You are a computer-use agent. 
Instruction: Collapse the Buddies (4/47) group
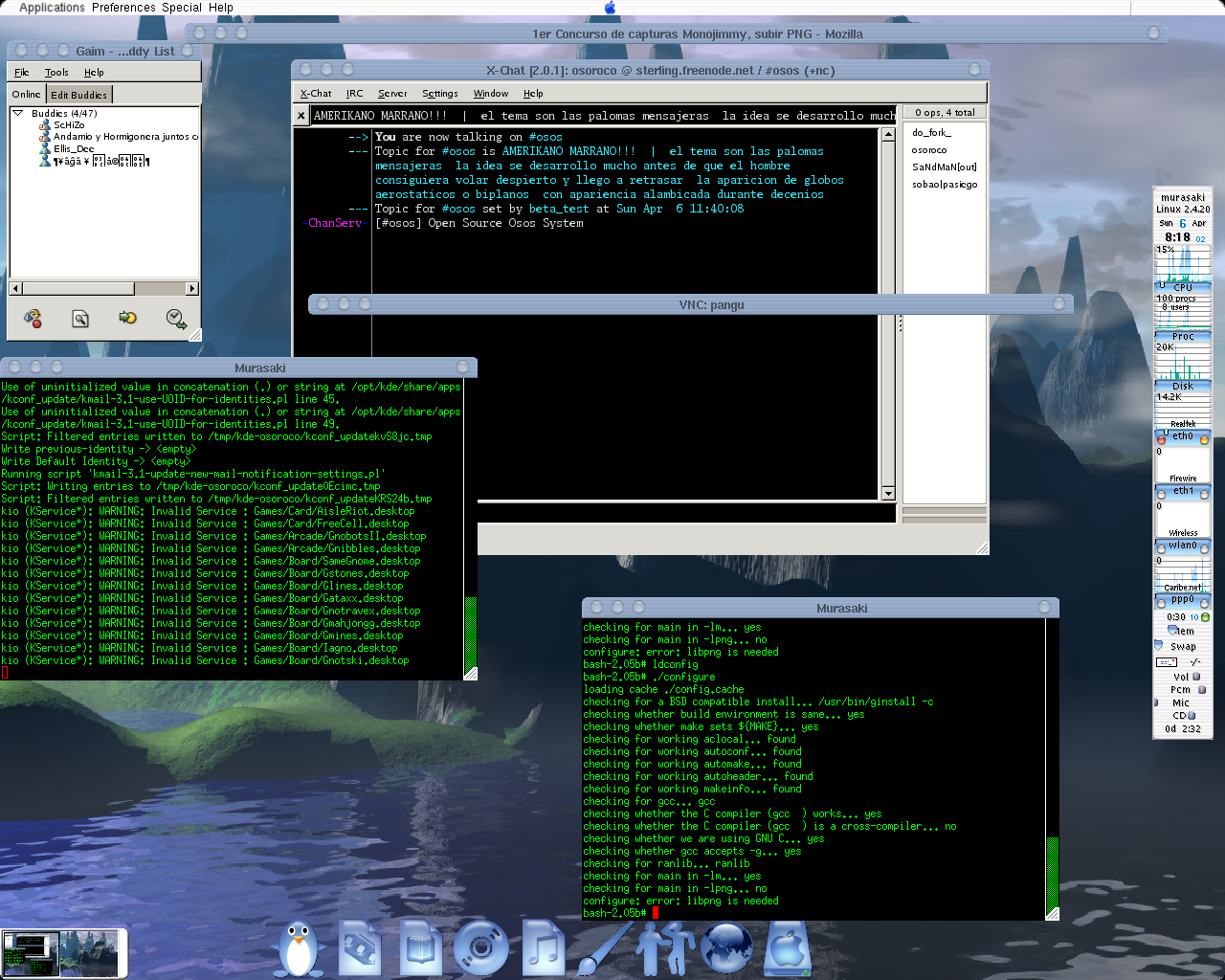[x=18, y=114]
